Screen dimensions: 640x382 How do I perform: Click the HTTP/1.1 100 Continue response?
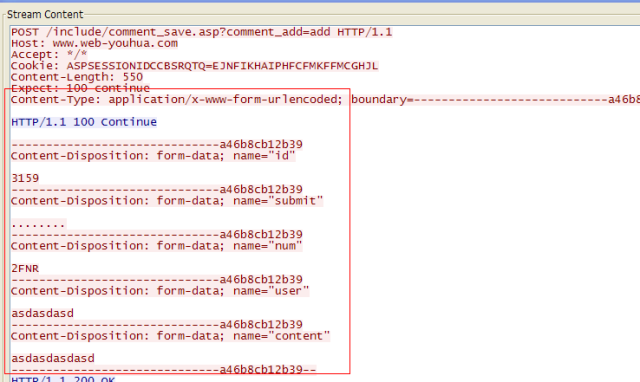tap(84, 122)
